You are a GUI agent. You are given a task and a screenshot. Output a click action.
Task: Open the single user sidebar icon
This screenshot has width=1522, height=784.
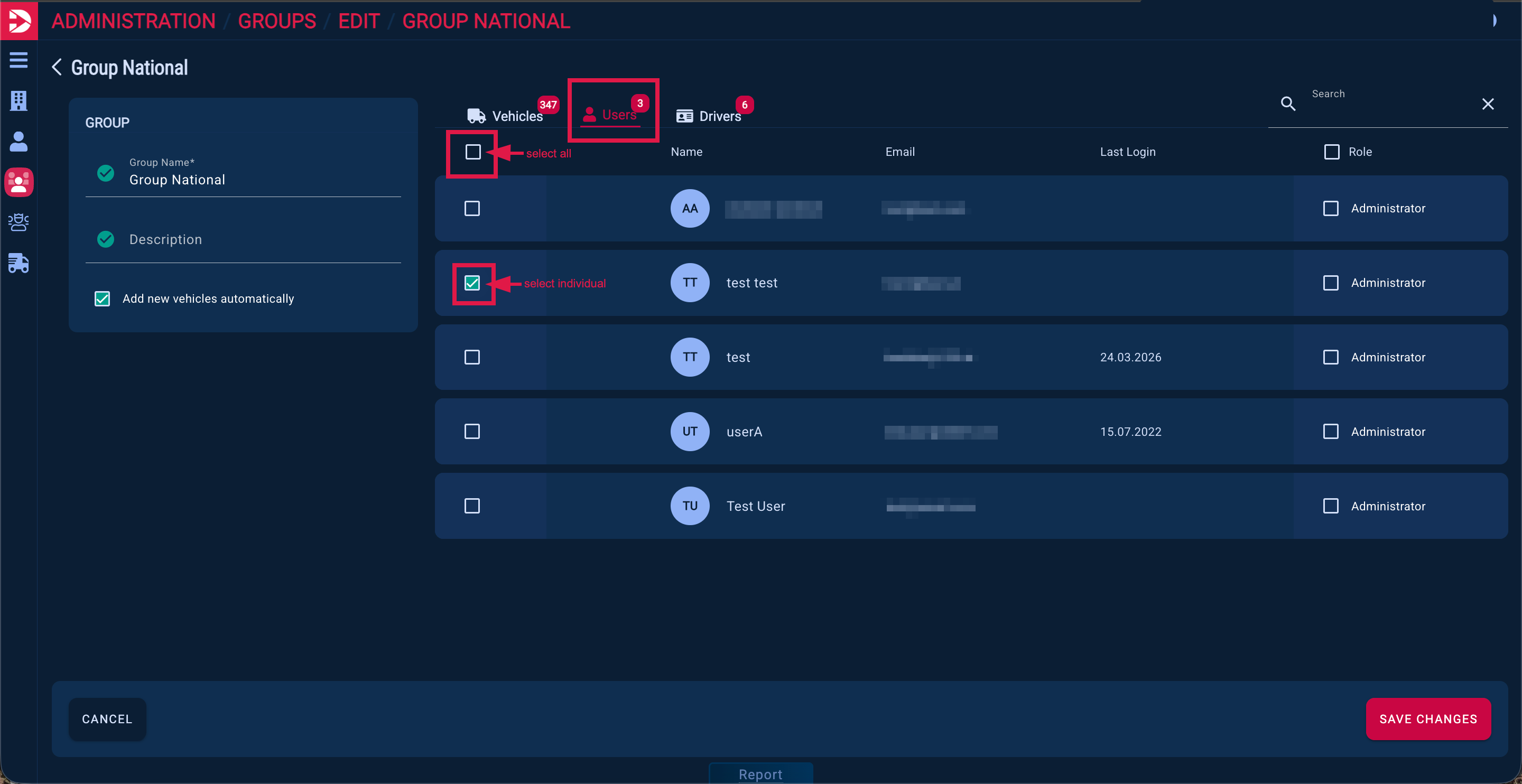click(x=19, y=141)
